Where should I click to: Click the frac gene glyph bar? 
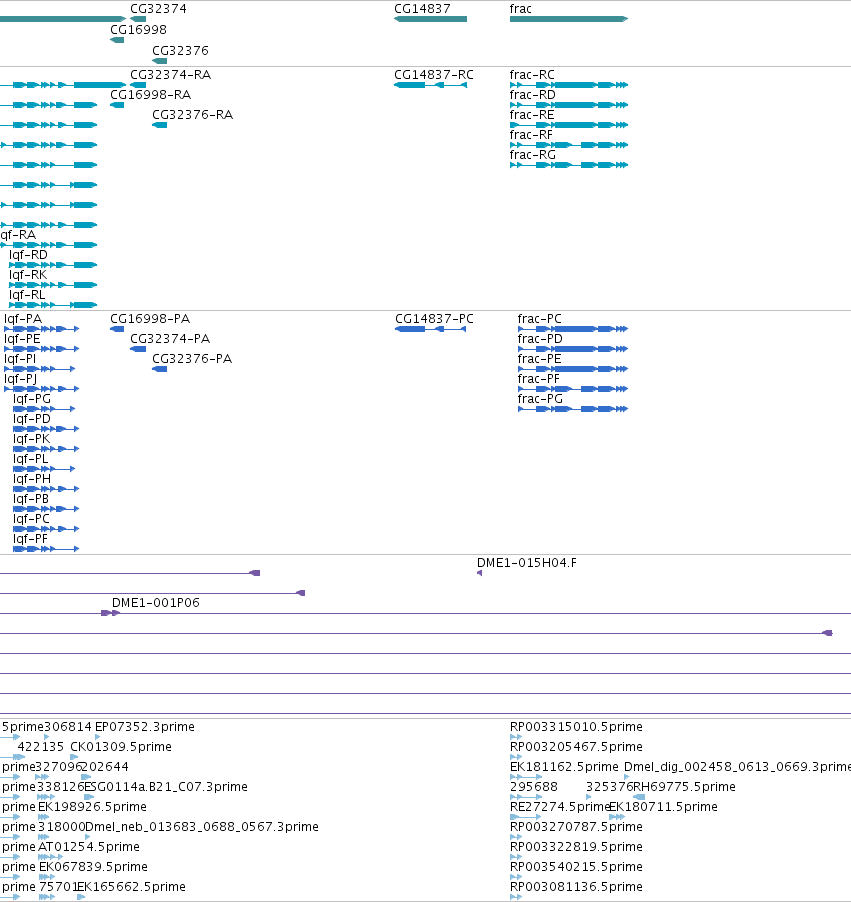568,19
